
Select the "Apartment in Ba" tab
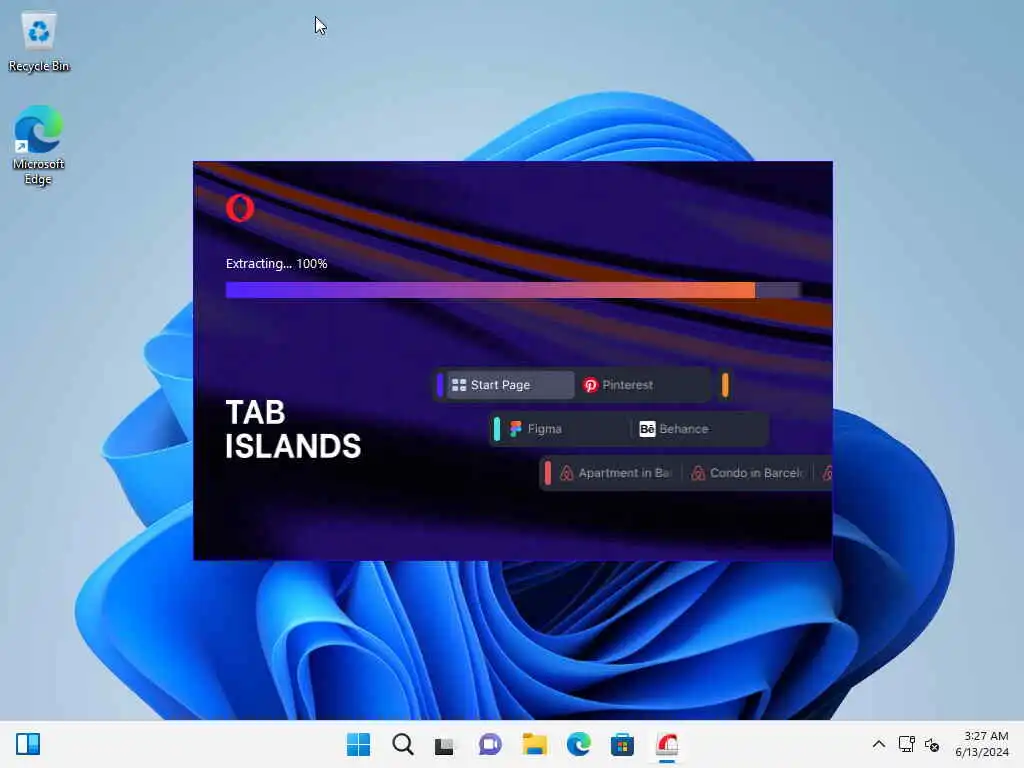616,473
